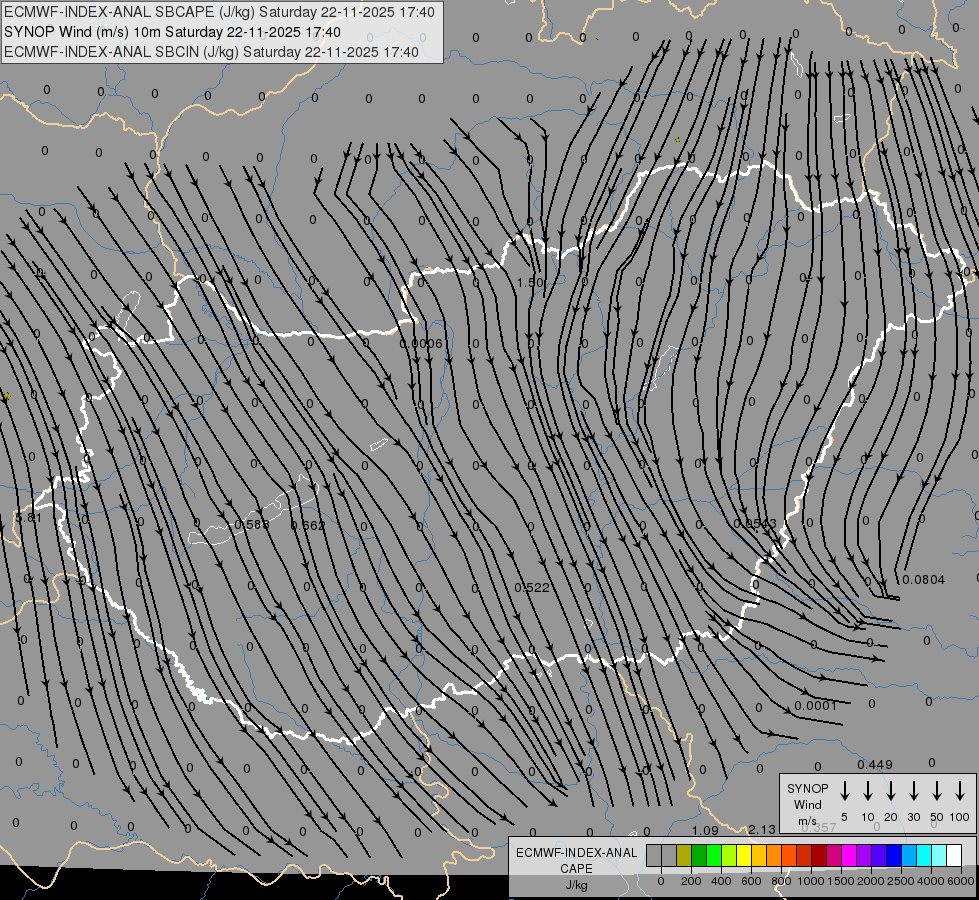Click the SYNOP Wind 10m title line
Viewport: 979px width, 900px height.
pyautogui.click(x=172, y=32)
